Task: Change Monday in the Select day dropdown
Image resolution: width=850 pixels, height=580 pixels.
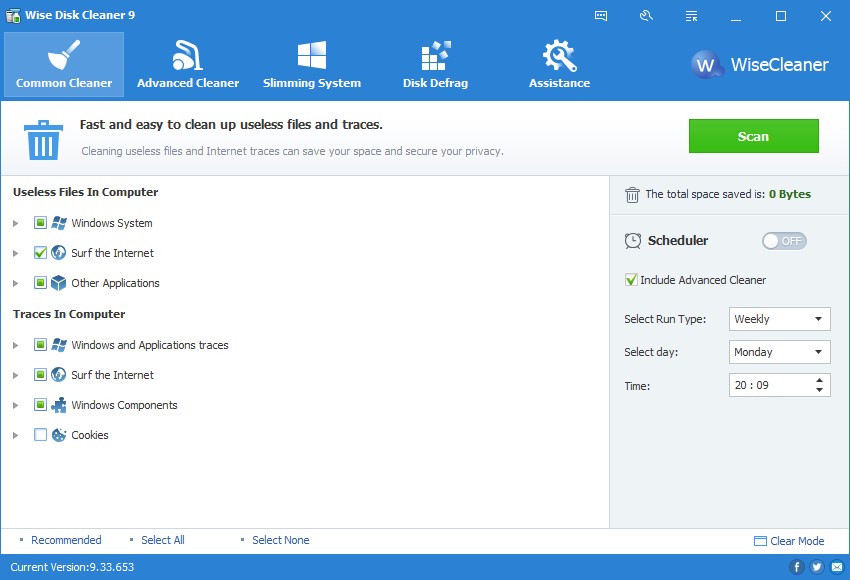Action: coord(779,351)
